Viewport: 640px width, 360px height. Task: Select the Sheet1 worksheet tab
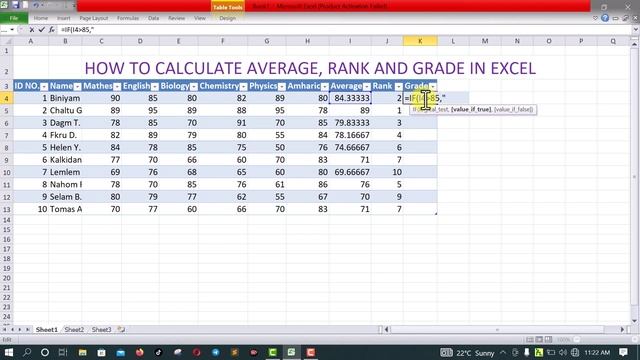[47, 329]
